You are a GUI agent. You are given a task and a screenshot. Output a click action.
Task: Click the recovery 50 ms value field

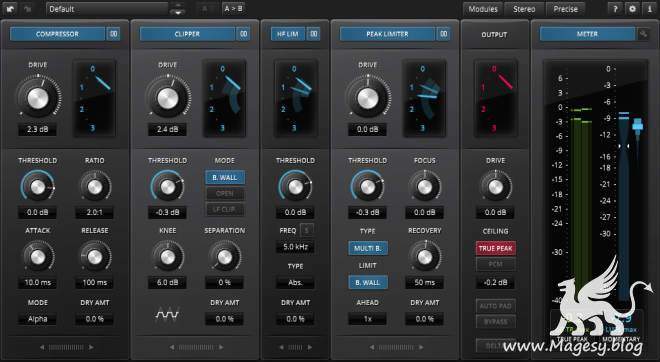click(x=425, y=282)
